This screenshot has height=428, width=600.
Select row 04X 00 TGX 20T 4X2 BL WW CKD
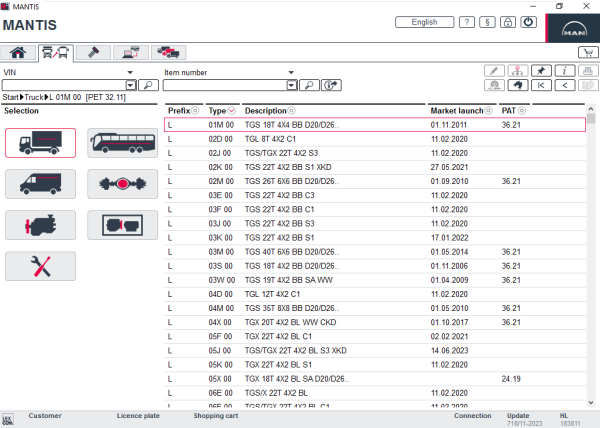[375, 322]
